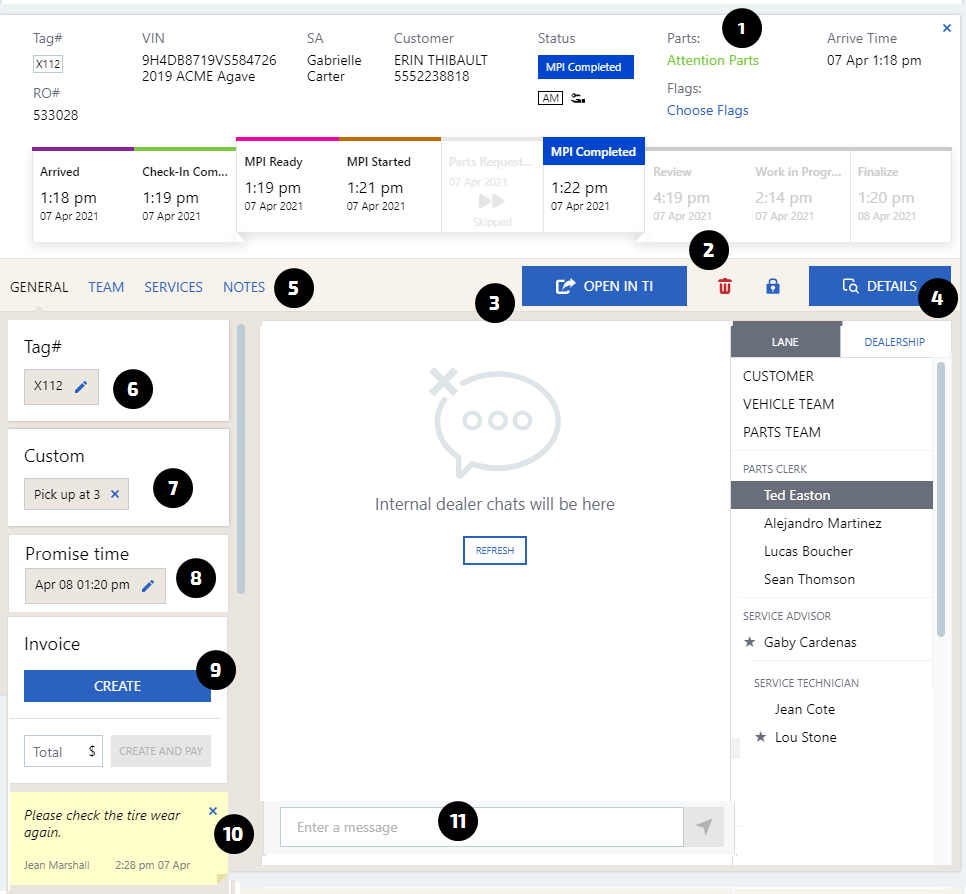The width and height of the screenshot is (966, 894).
Task: Click the 'Enter a message' input field
Action: tap(480, 827)
